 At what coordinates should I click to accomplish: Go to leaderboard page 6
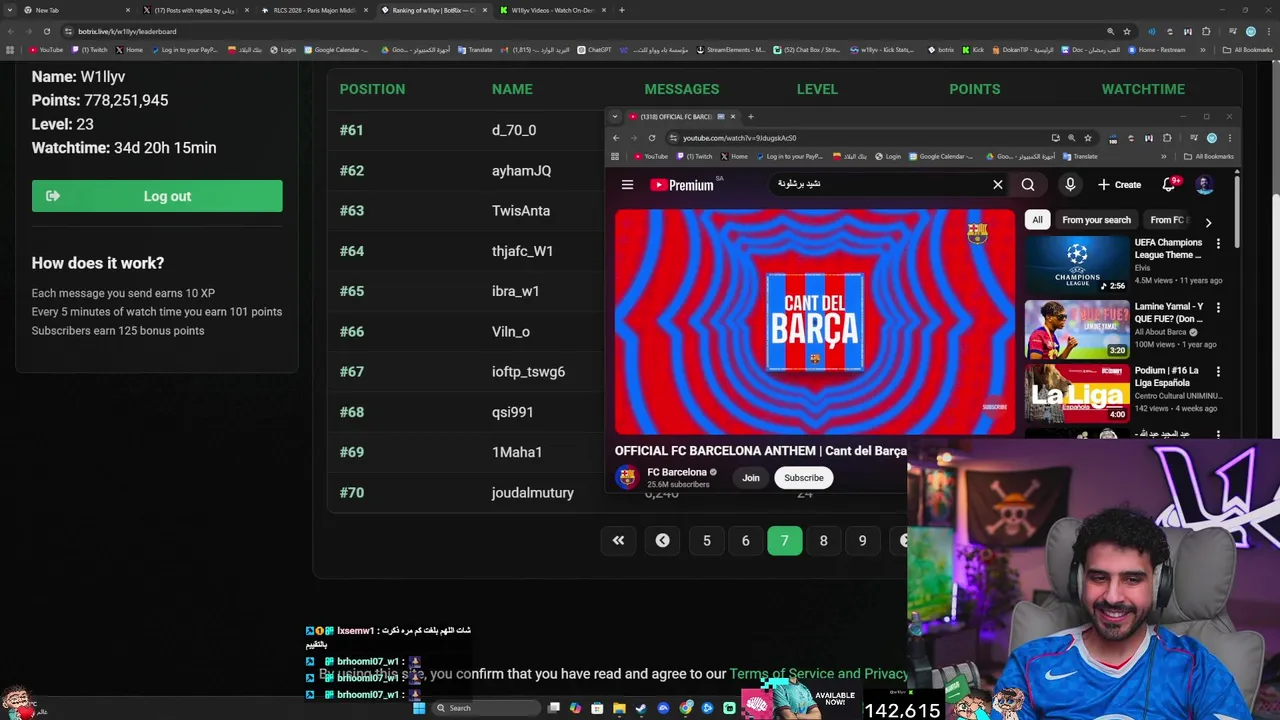745,541
